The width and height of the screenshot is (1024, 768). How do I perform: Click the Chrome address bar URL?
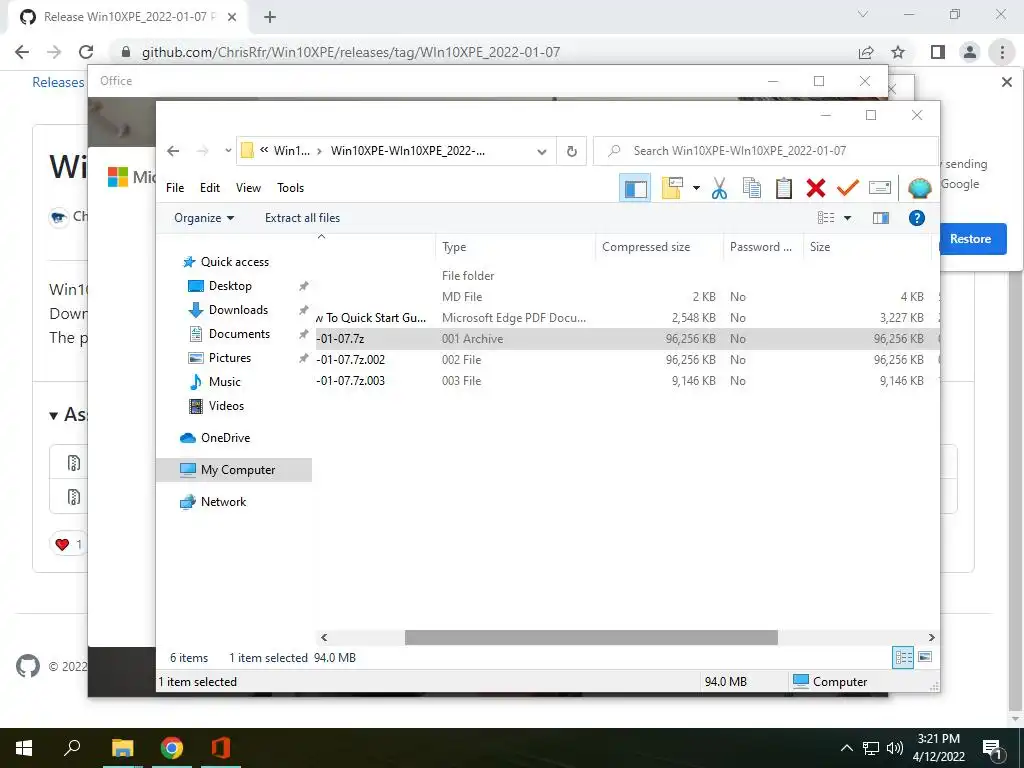point(351,52)
